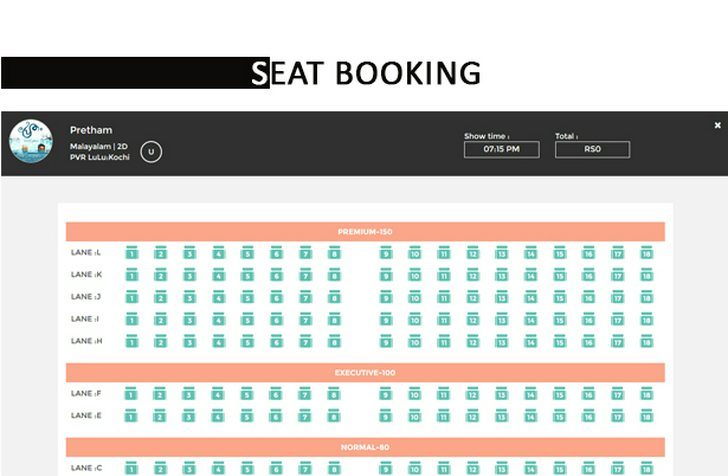Click the U certificate rating badge

pyautogui.click(x=151, y=151)
